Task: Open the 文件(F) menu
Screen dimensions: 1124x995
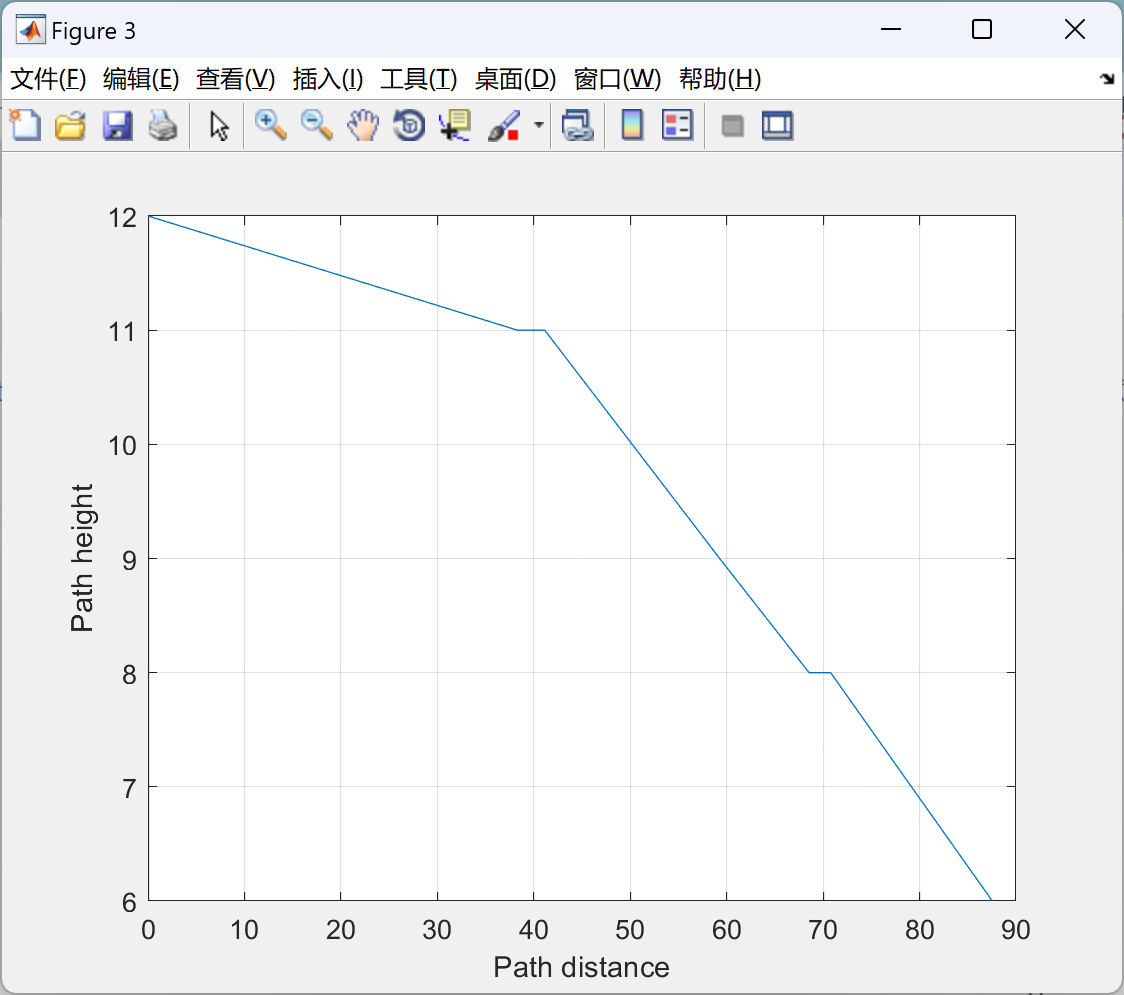Action: click(x=48, y=79)
